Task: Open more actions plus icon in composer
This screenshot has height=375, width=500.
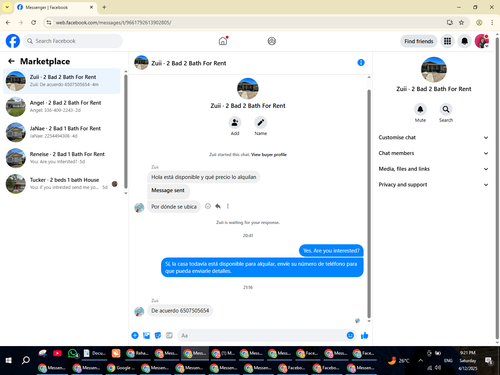Action: 135,335
